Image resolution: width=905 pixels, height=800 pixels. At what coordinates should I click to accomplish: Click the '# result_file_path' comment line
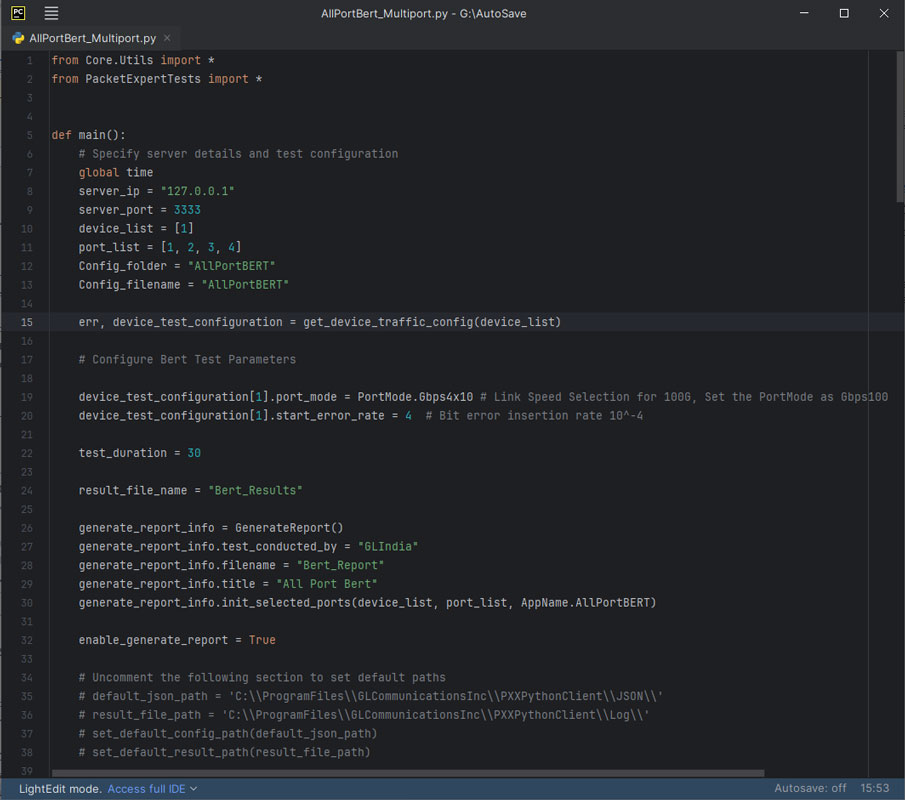pos(364,715)
